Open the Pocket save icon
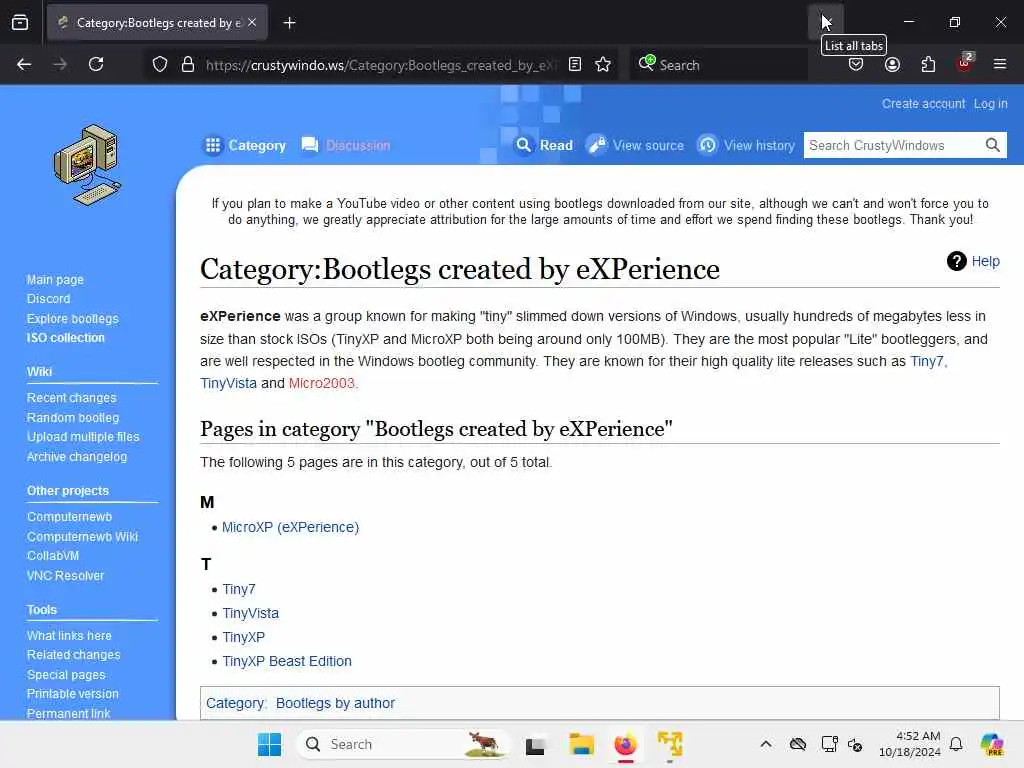 856,65
